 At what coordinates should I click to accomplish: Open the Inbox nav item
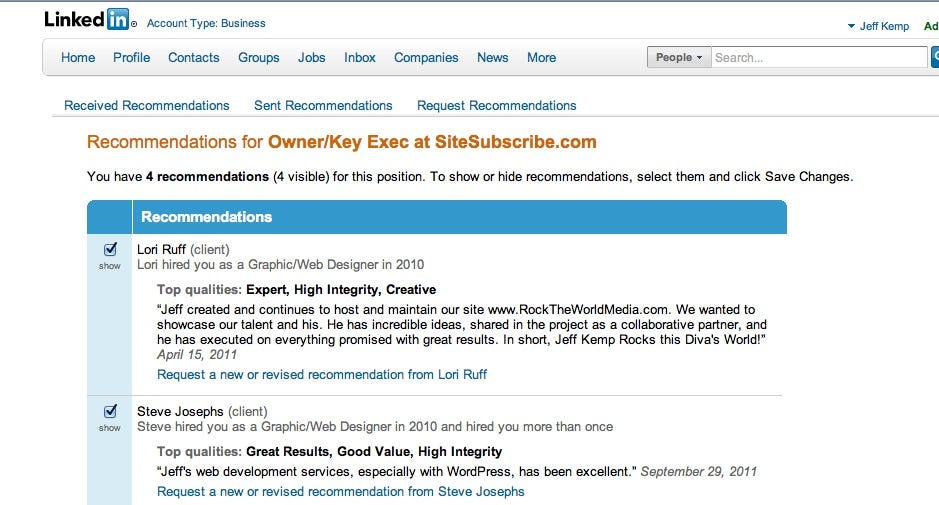[360, 58]
